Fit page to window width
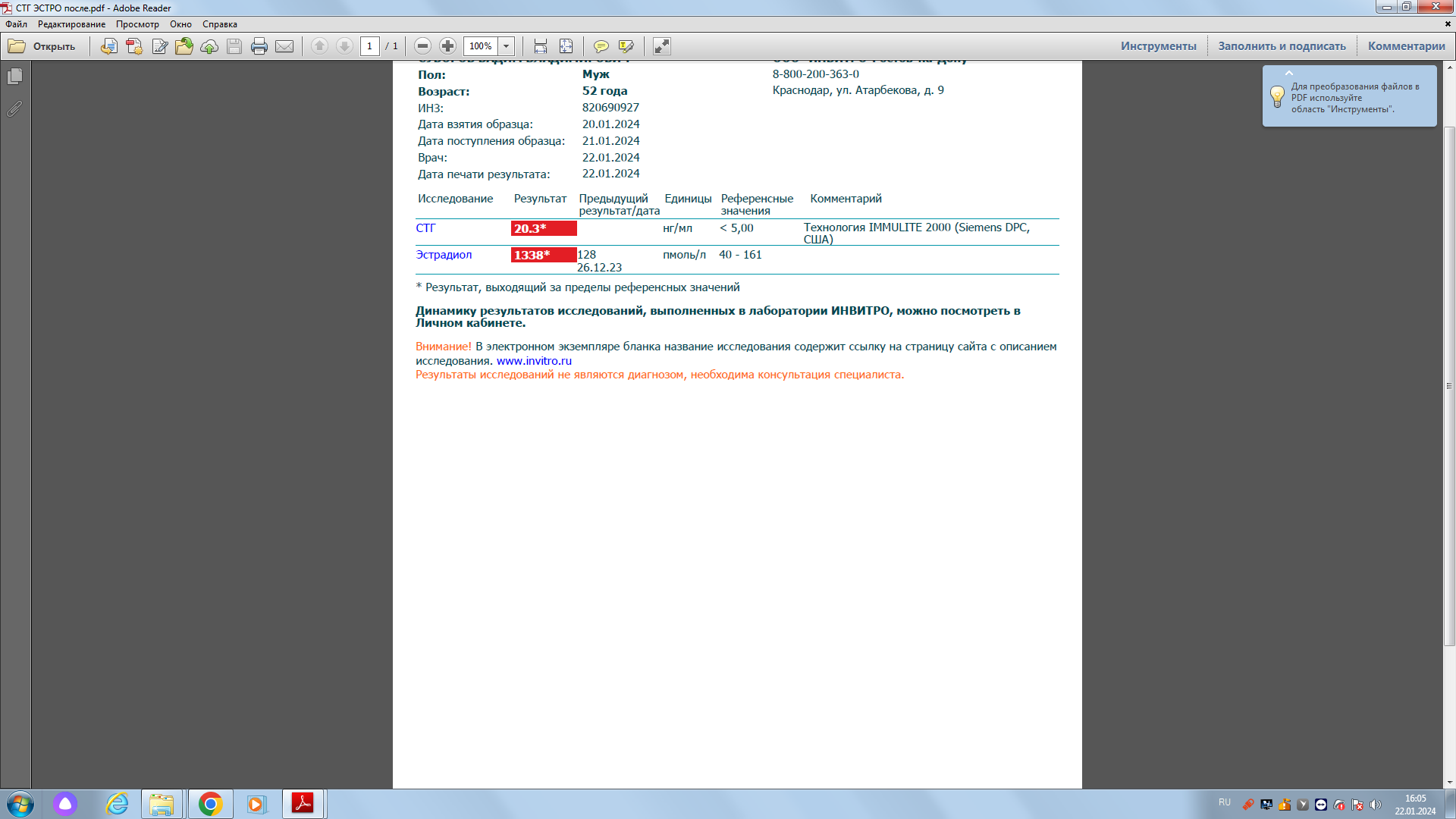The height and width of the screenshot is (819, 1456). coord(541,46)
